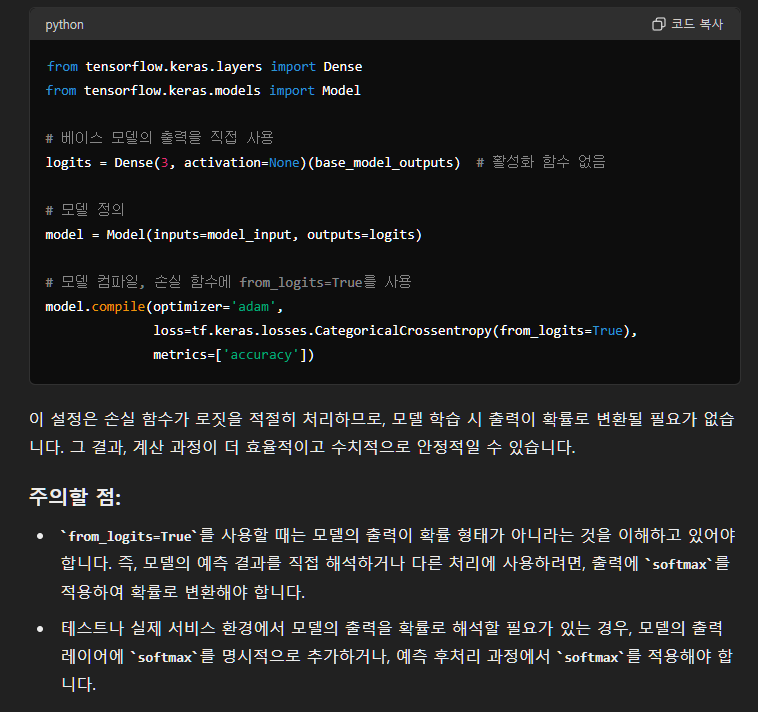Click the paragraph starting '이 설정은 손실 함수가'
The height and width of the screenshot is (712, 758).
point(382,433)
